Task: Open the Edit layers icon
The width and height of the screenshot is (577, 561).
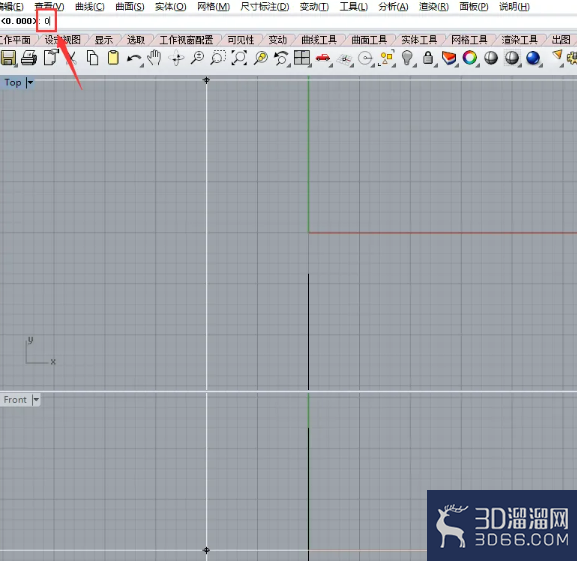Action: pos(449,58)
